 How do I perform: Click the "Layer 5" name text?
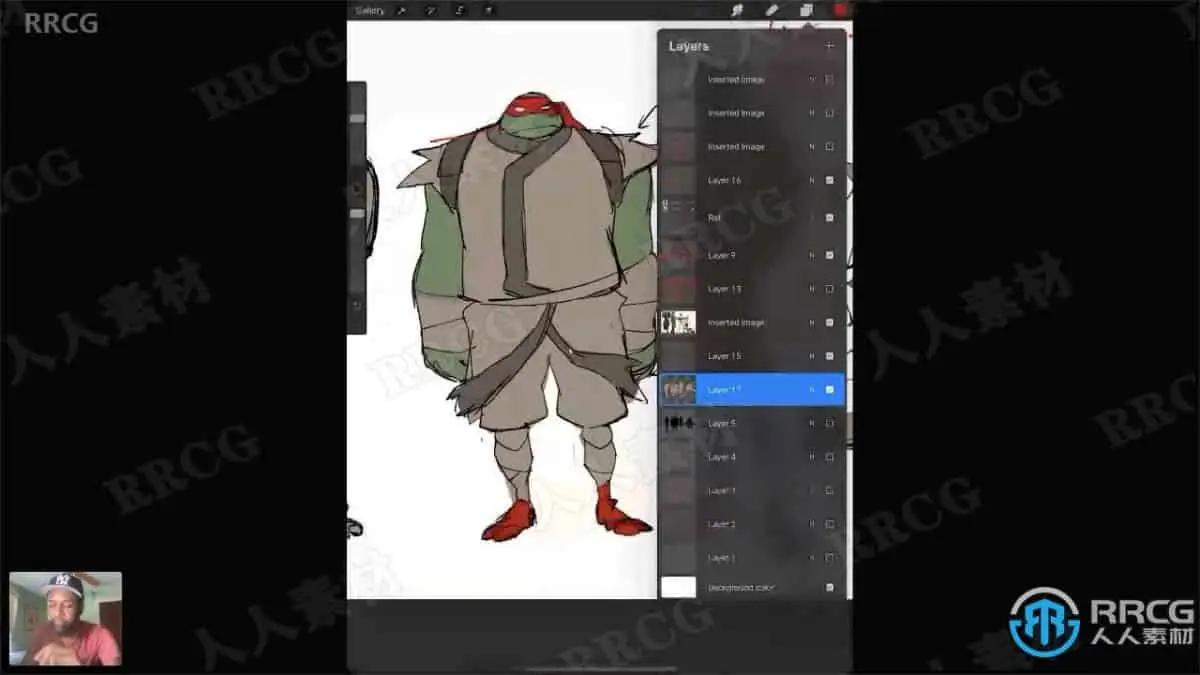pos(722,423)
